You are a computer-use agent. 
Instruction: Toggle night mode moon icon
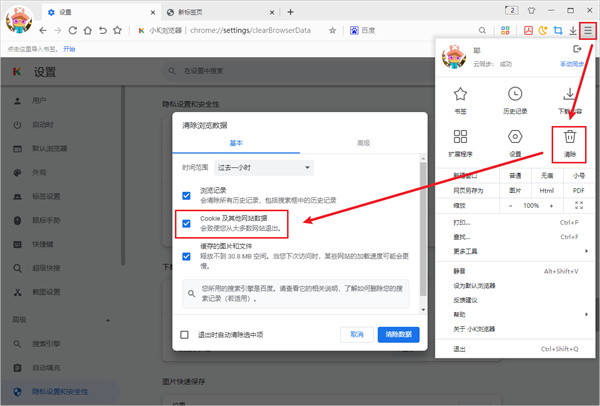543,31
